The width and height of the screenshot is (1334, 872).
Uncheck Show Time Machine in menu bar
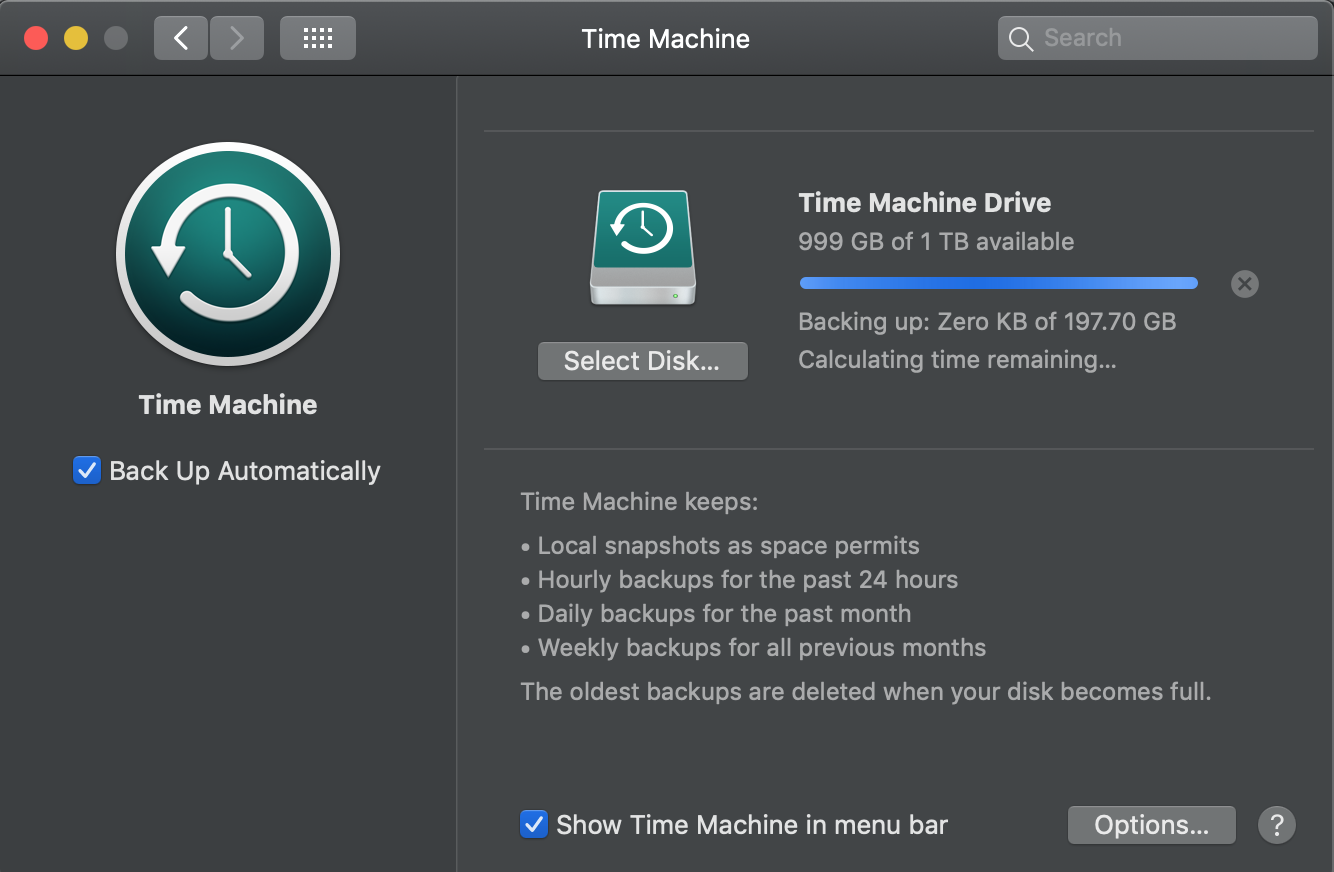534,824
